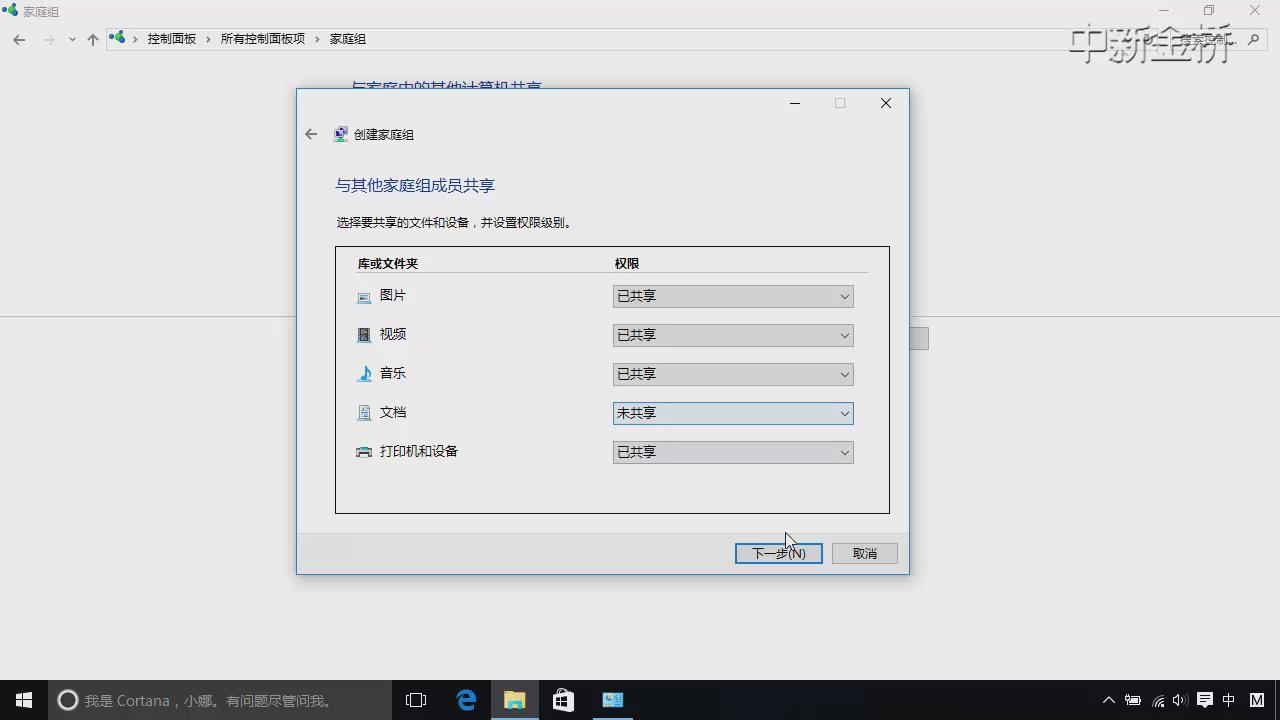Open the volume speaker tray icon
1280x720 pixels.
pos(1180,700)
